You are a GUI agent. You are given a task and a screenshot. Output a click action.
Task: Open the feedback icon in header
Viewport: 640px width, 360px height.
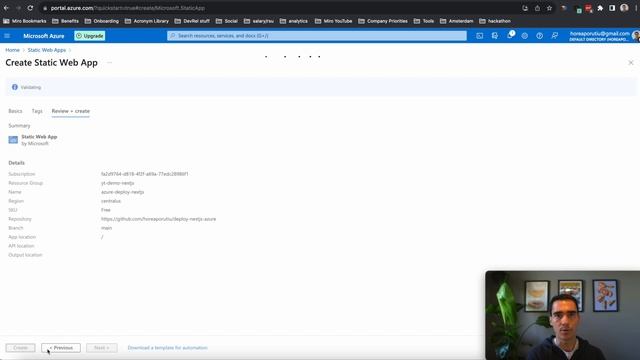[x=554, y=36]
